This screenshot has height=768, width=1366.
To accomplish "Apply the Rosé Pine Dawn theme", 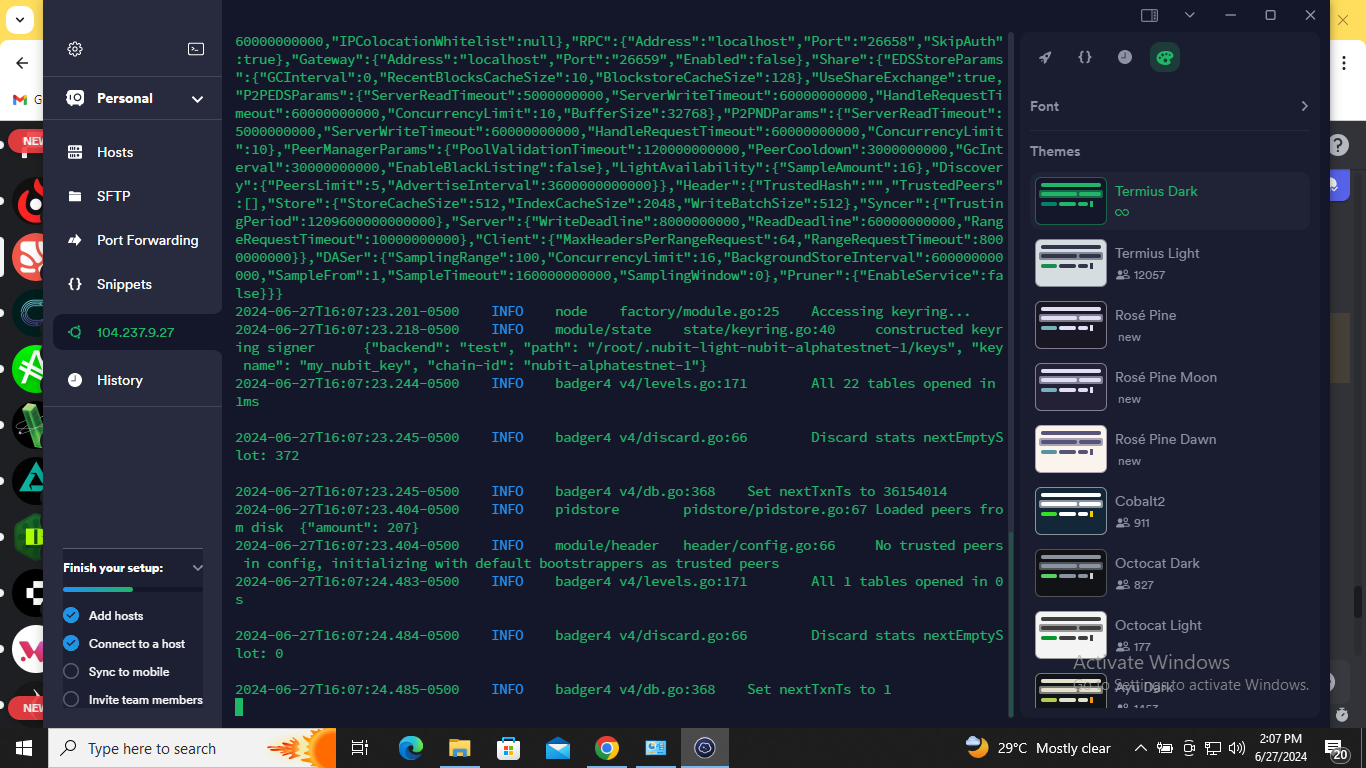I will [1170, 449].
